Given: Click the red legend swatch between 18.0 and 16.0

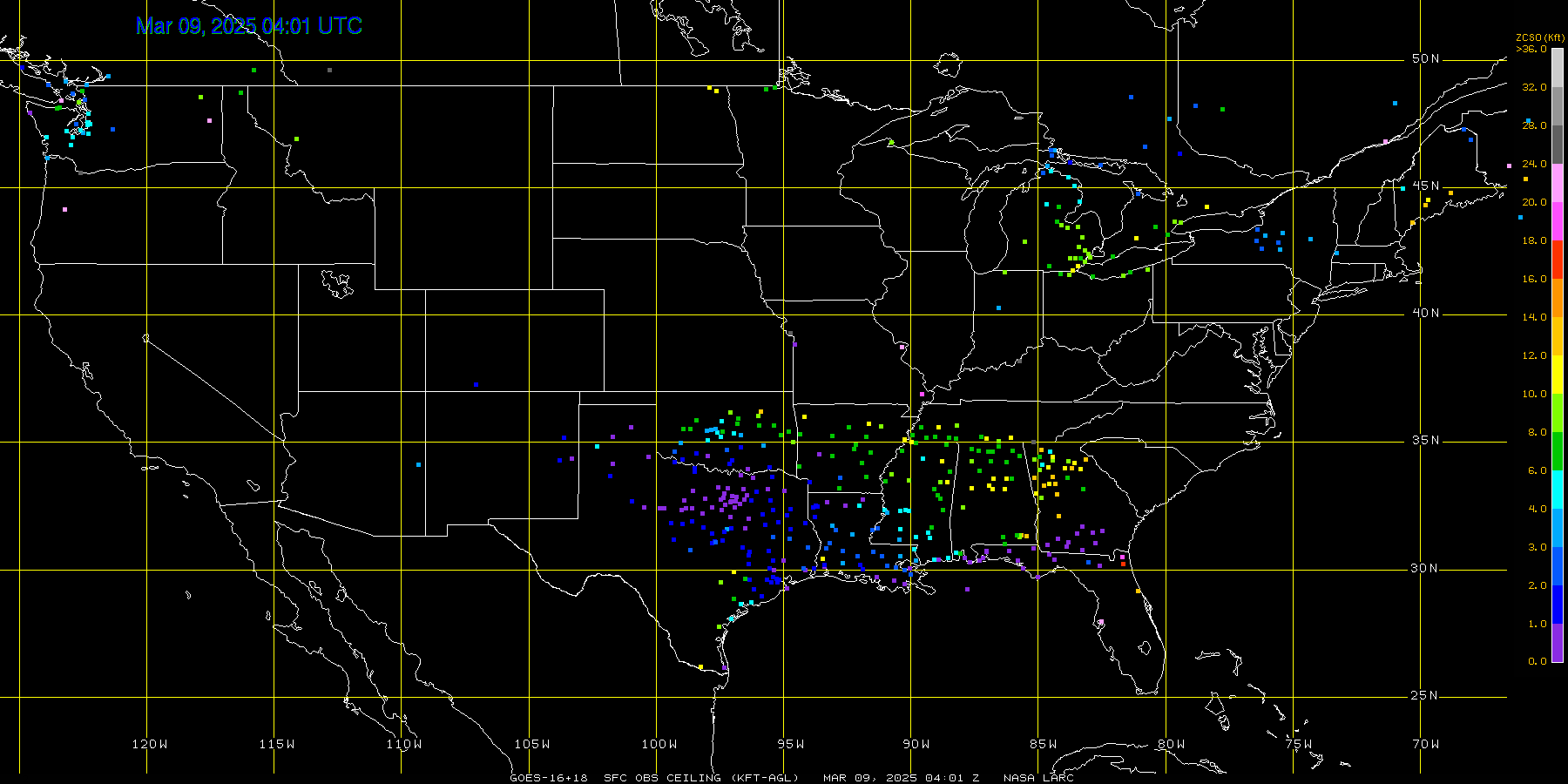Looking at the screenshot, I should click(x=1558, y=260).
